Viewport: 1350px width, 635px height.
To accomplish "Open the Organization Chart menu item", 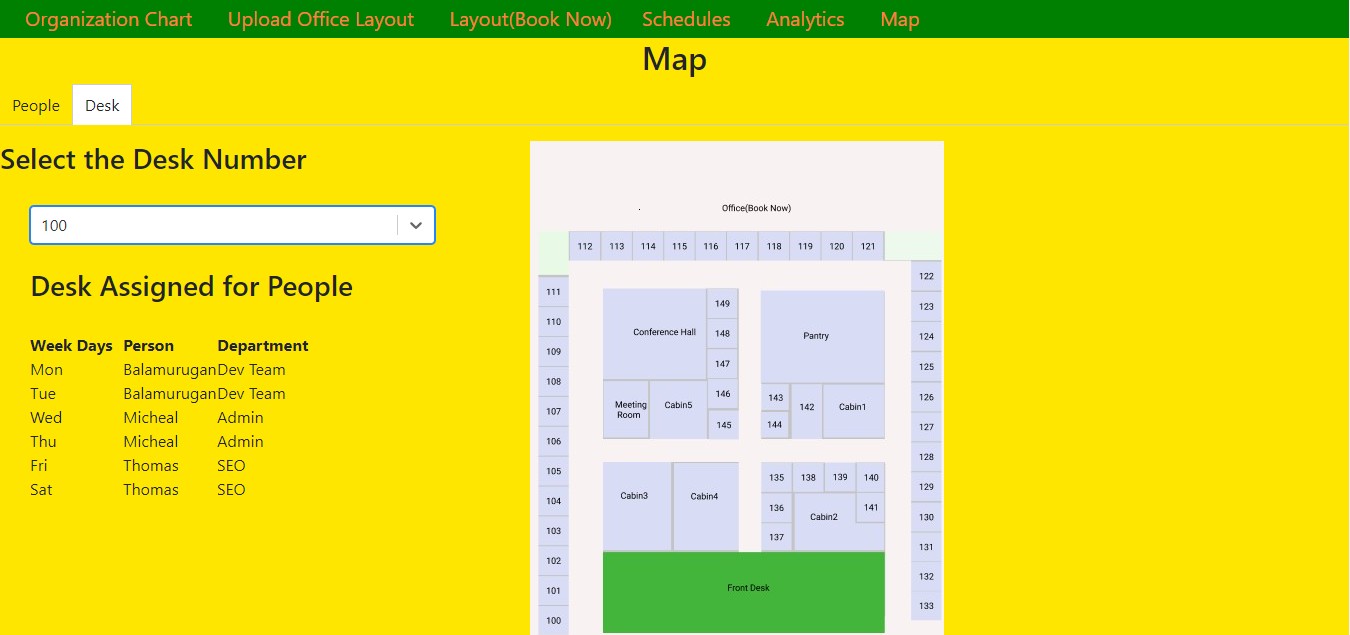I will coord(108,18).
